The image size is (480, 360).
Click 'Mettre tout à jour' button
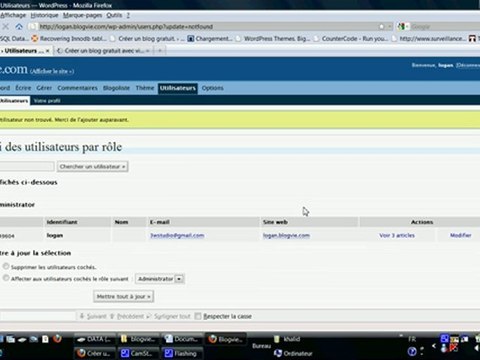click(x=123, y=296)
